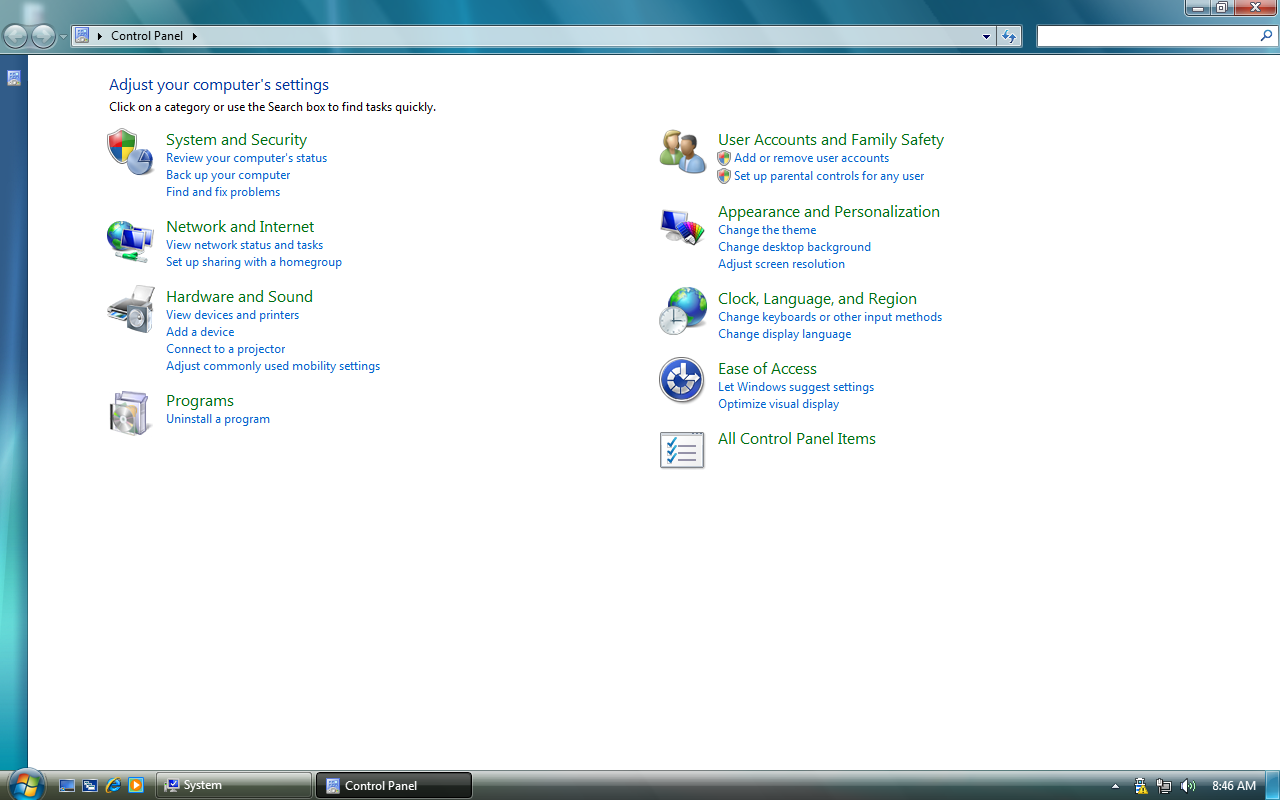Open Ease of Access heading

[767, 369]
